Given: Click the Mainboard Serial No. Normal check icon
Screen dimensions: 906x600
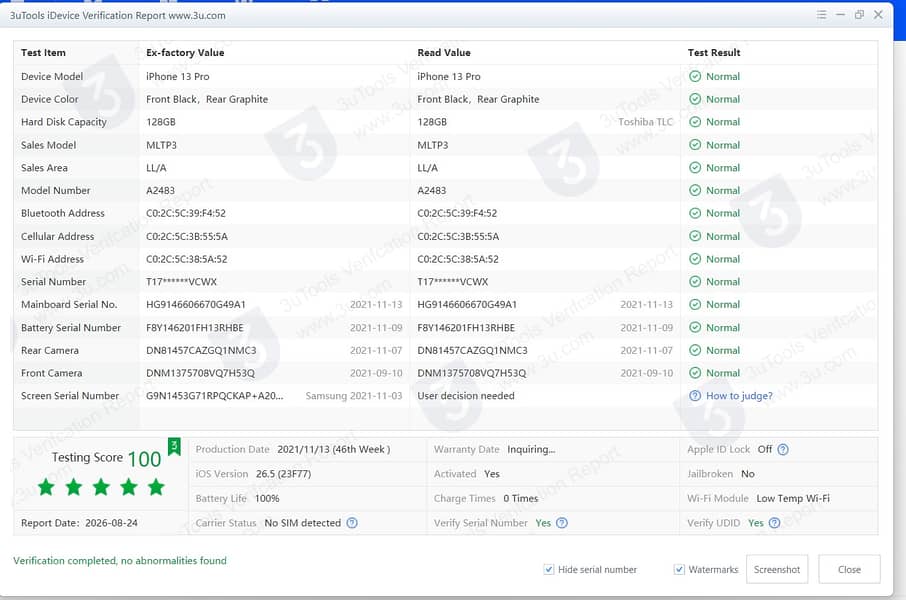Looking at the screenshot, I should click(x=695, y=305).
